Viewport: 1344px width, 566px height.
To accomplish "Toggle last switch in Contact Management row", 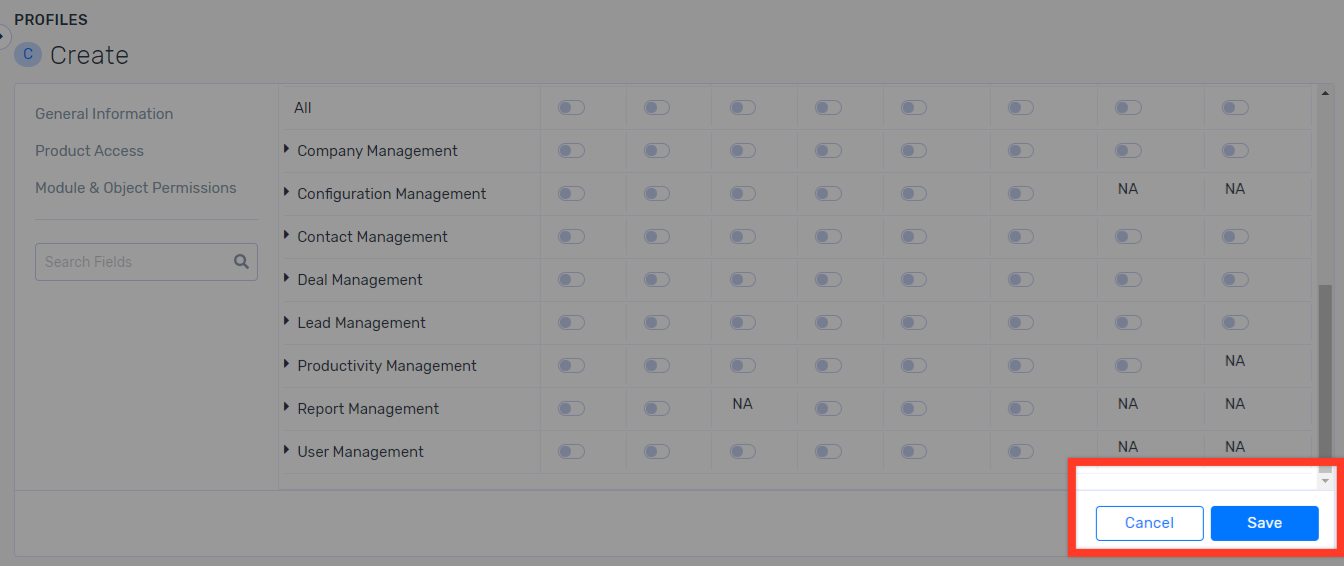I will (1235, 237).
